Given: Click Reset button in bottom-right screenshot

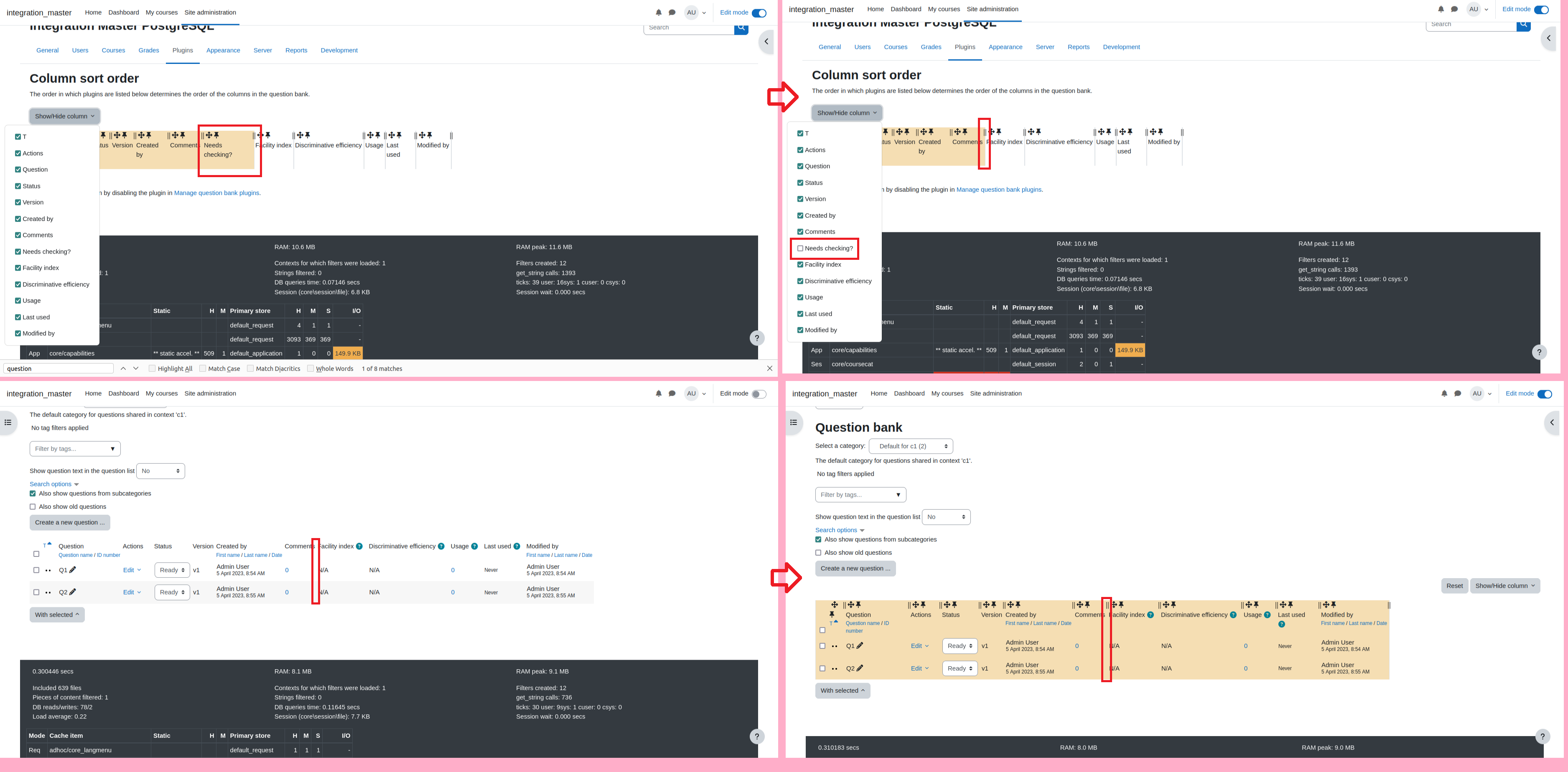Looking at the screenshot, I should pyautogui.click(x=1454, y=586).
